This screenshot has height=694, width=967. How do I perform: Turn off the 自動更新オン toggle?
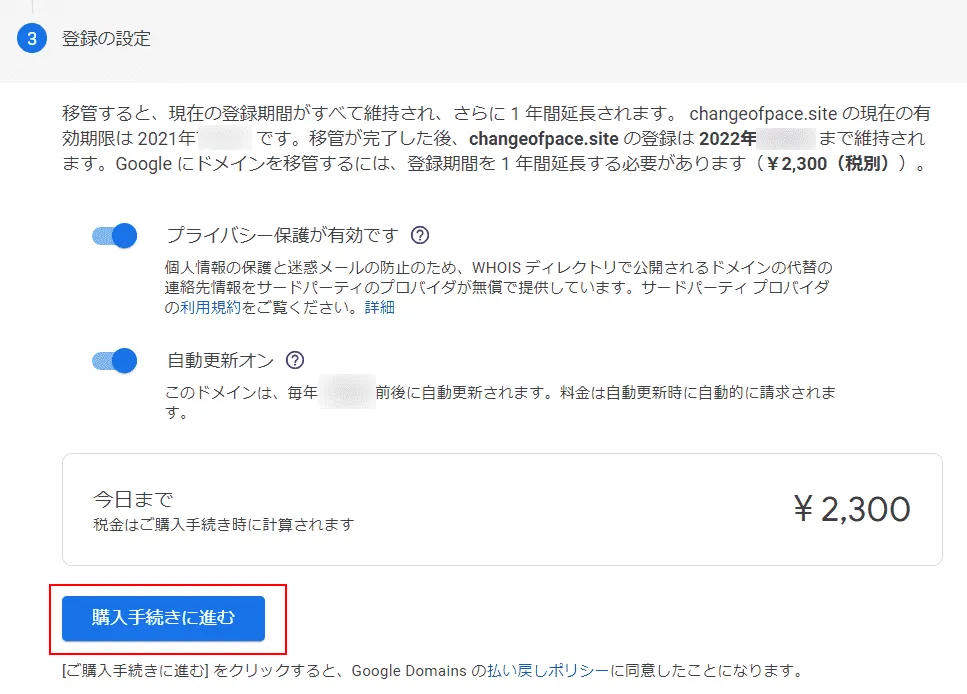pos(113,360)
